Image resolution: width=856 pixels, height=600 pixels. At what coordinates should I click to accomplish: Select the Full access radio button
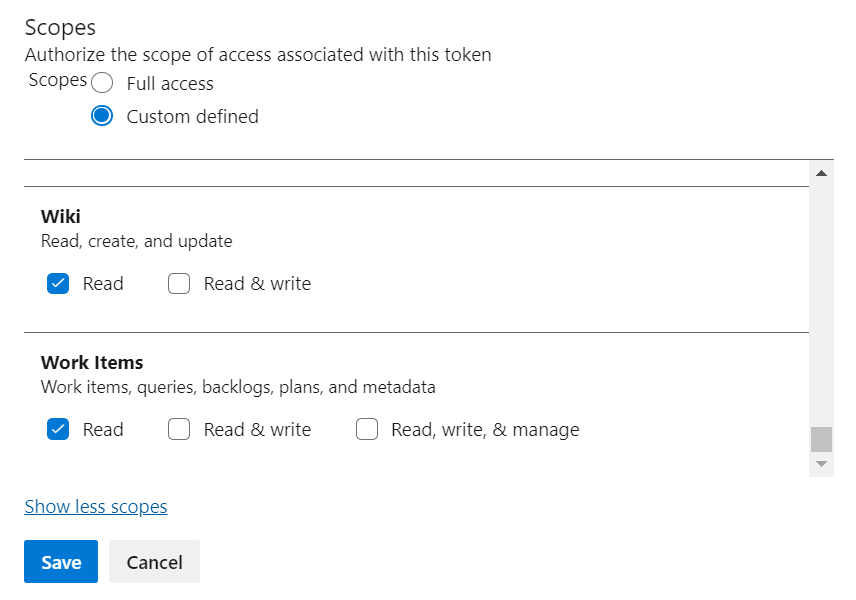[102, 83]
